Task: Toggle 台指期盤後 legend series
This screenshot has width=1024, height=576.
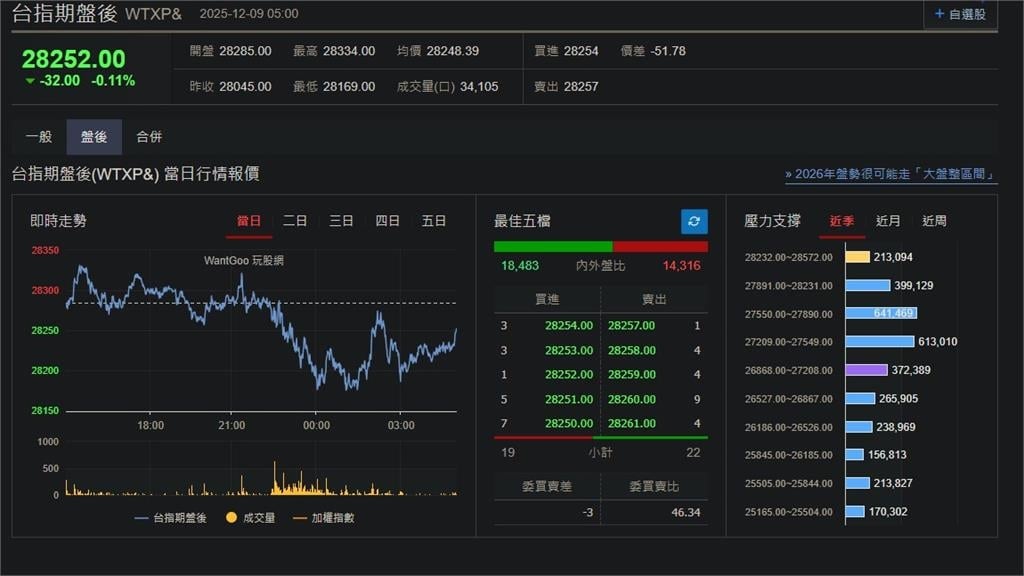Action: point(170,518)
